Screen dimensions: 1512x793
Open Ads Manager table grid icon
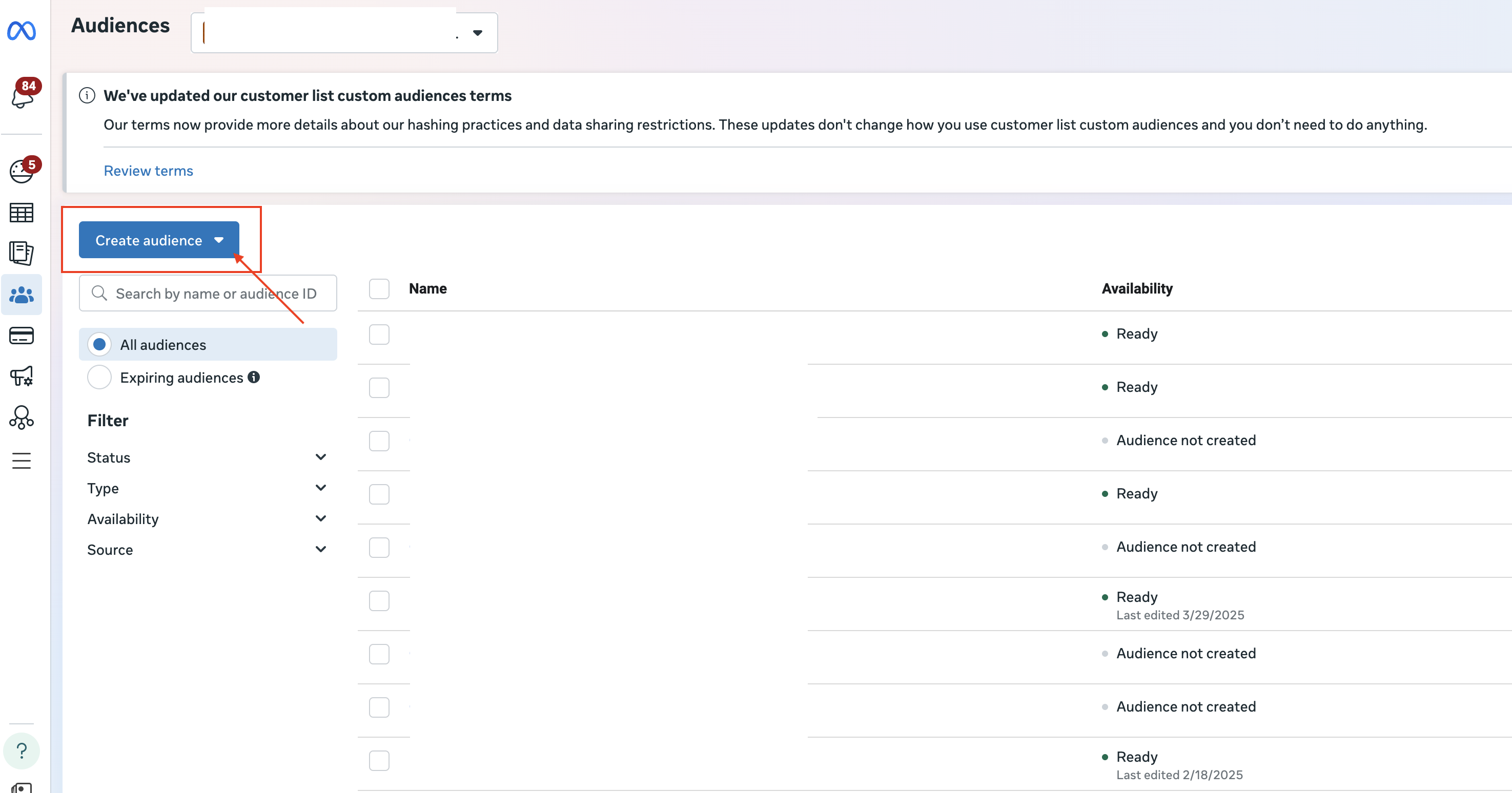point(22,213)
